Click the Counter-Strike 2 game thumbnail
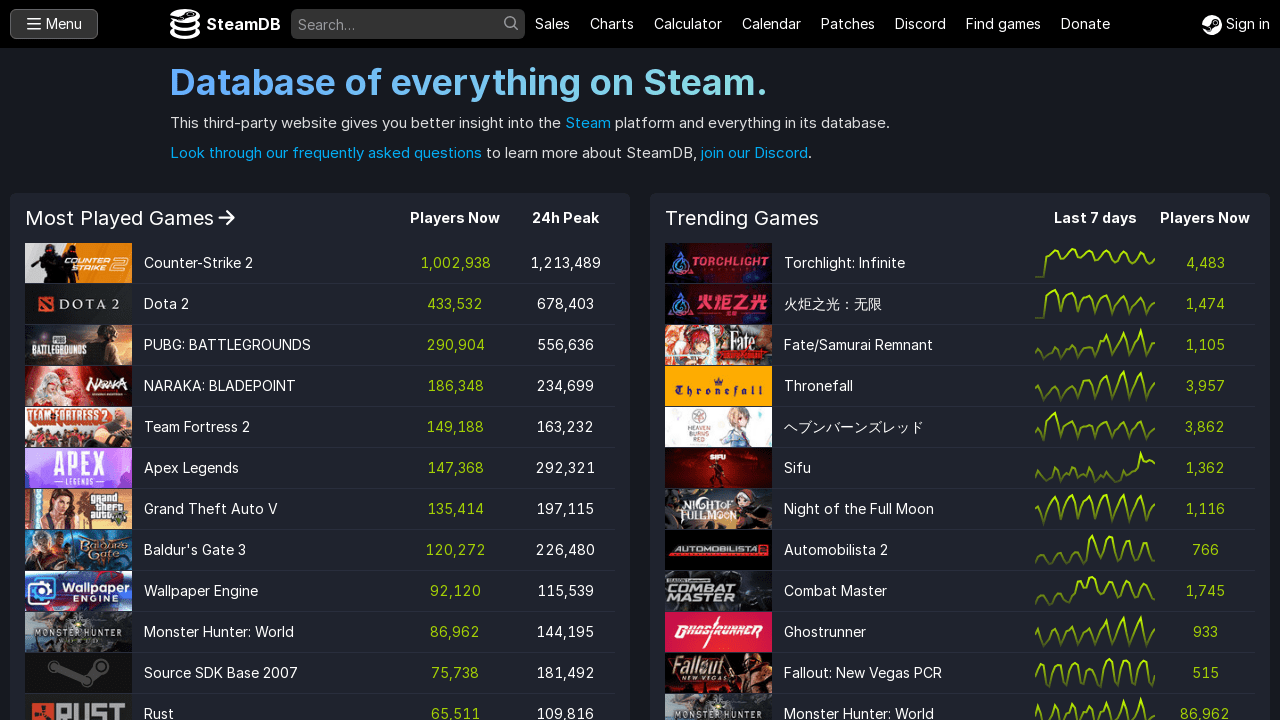This screenshot has width=1280, height=720. [78, 263]
